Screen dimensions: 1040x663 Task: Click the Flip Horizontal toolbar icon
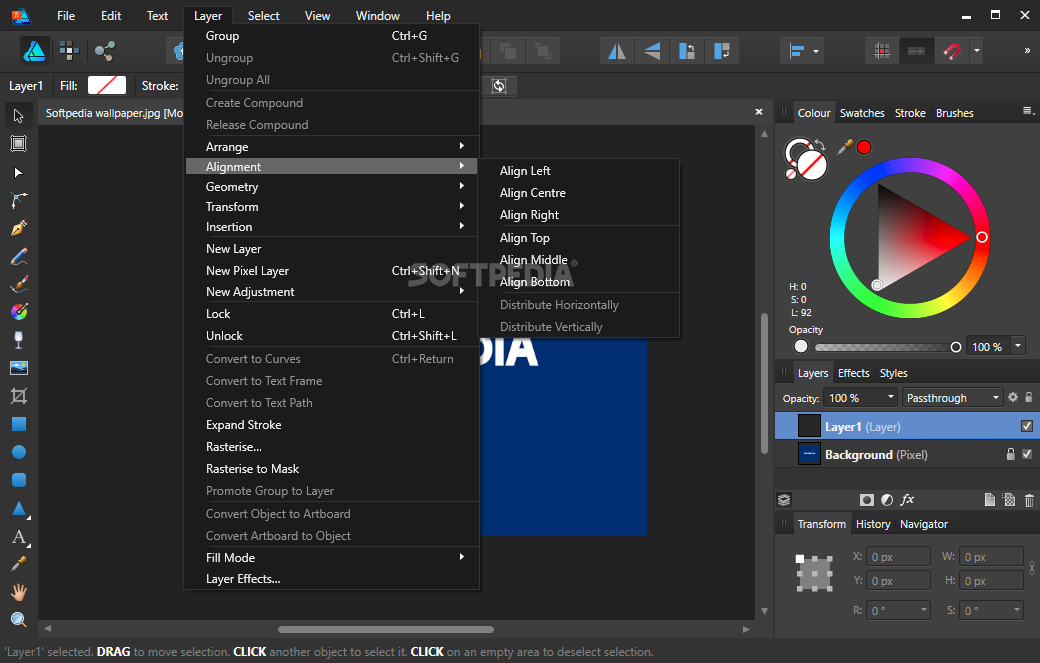pyautogui.click(x=617, y=51)
